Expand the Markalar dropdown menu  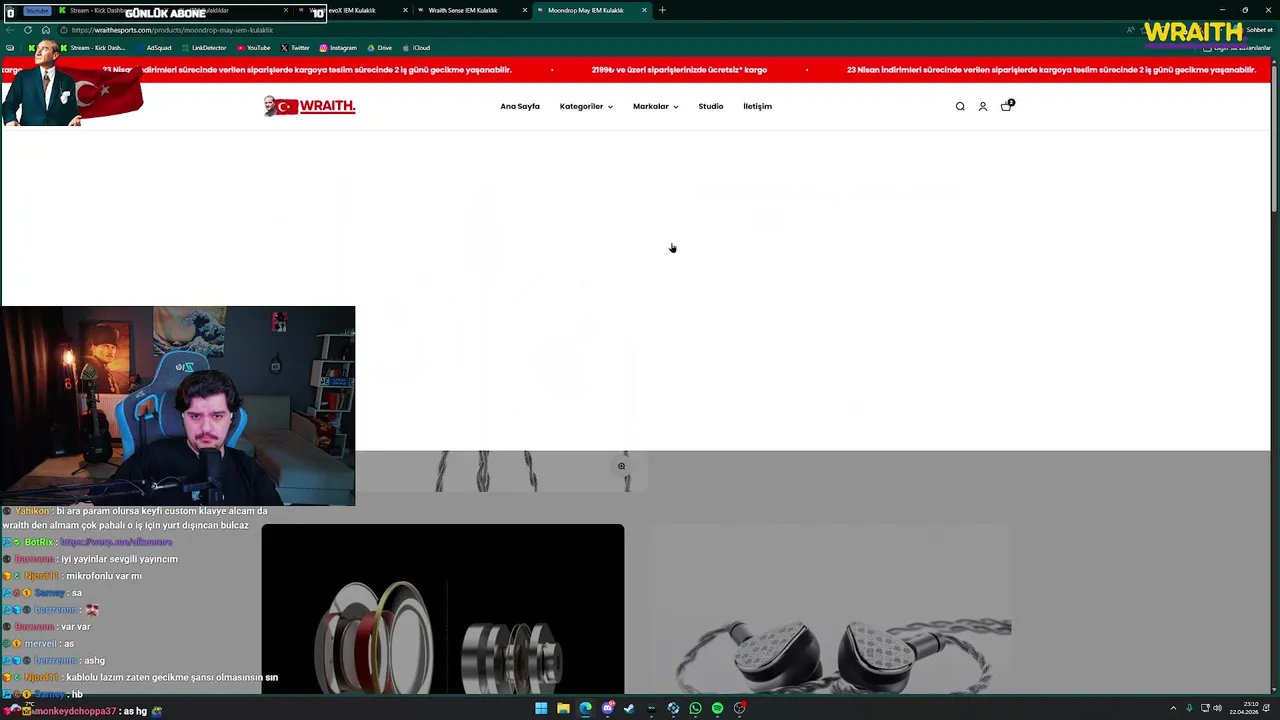tap(655, 106)
